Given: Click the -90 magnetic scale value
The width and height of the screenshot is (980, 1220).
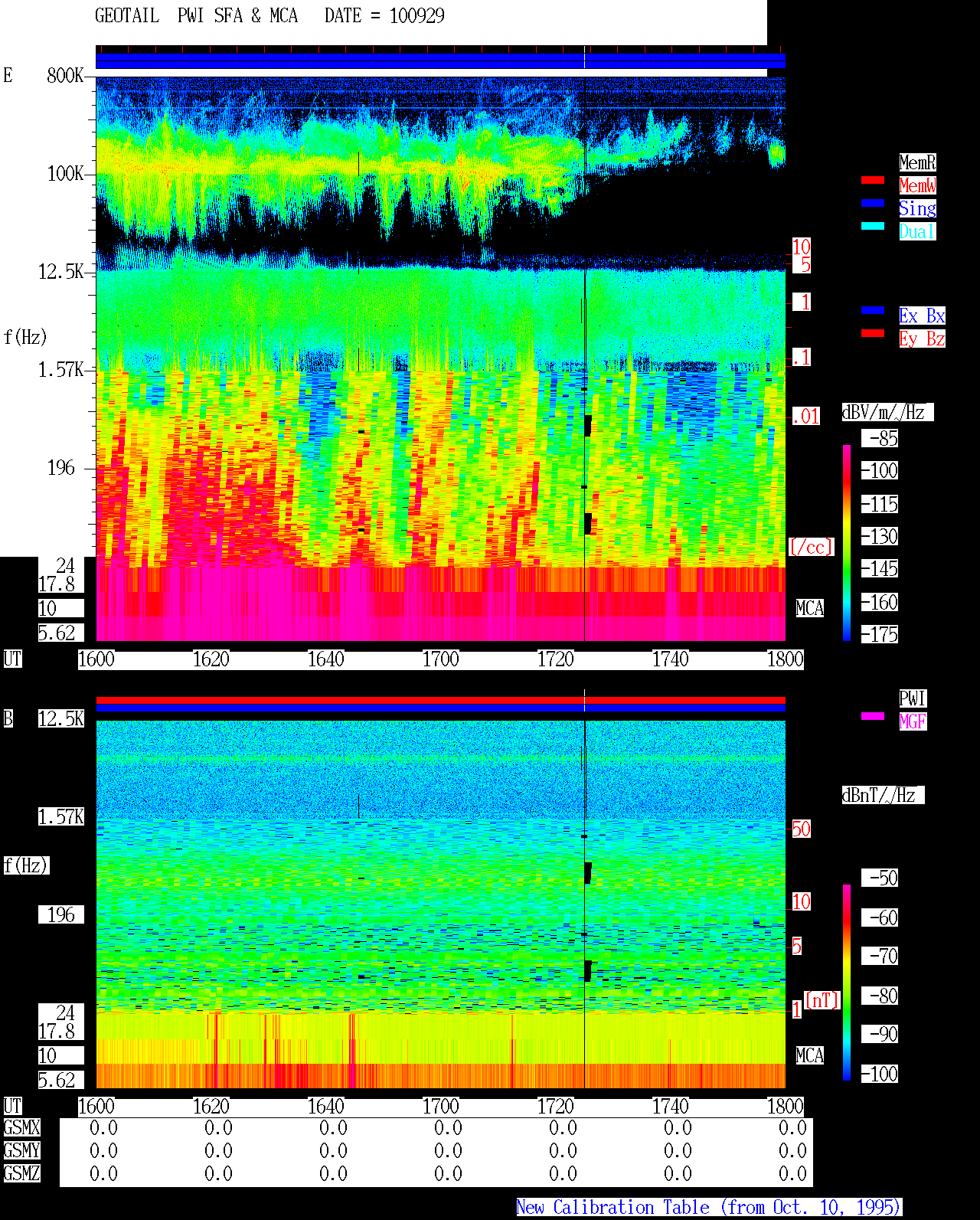Looking at the screenshot, I should click(x=880, y=1034).
